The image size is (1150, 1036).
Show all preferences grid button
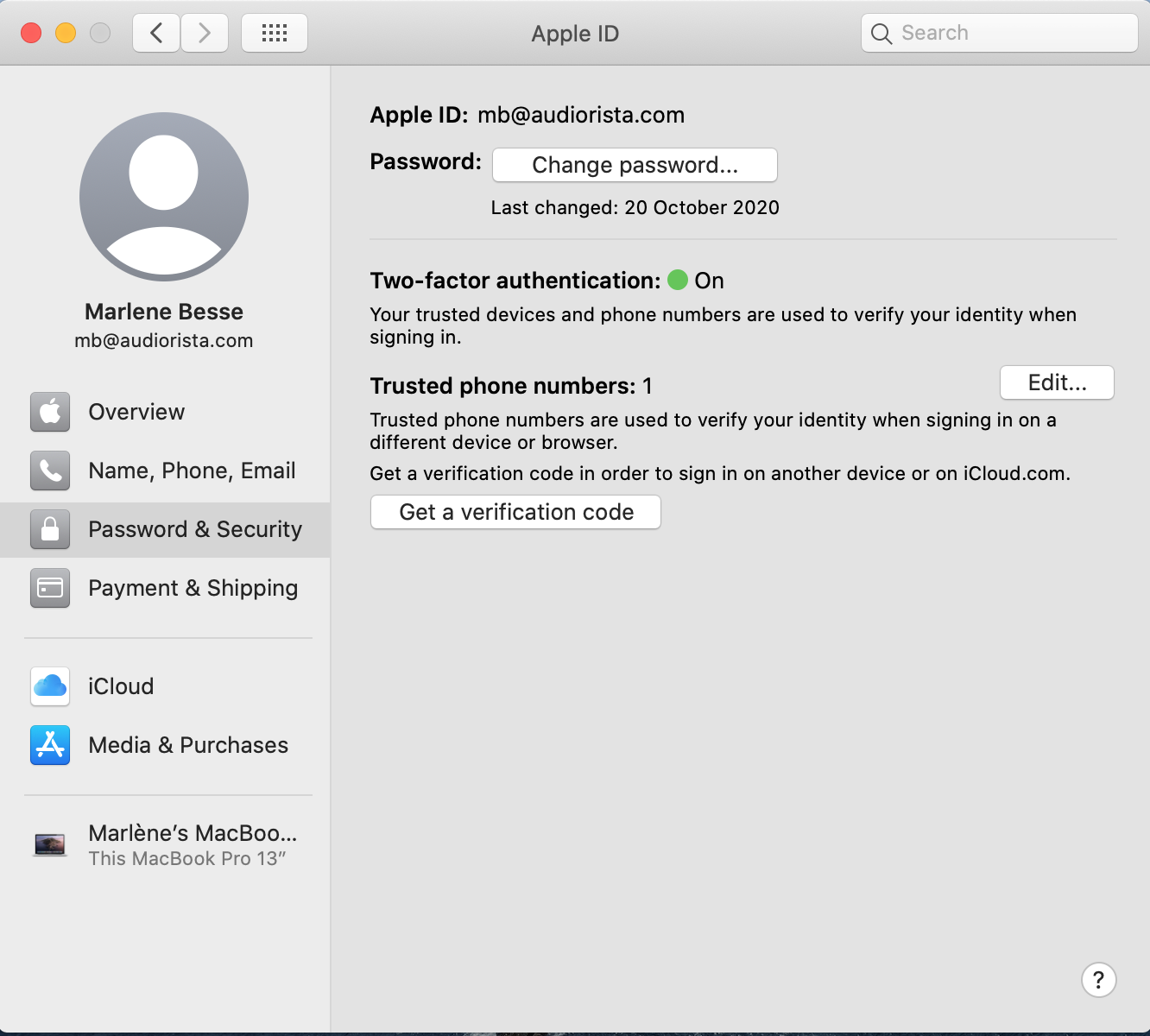275,34
